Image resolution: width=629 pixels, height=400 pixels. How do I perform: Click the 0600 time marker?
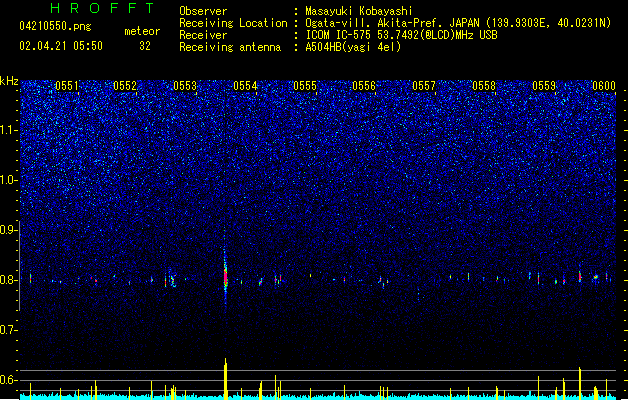pyautogui.click(x=604, y=86)
